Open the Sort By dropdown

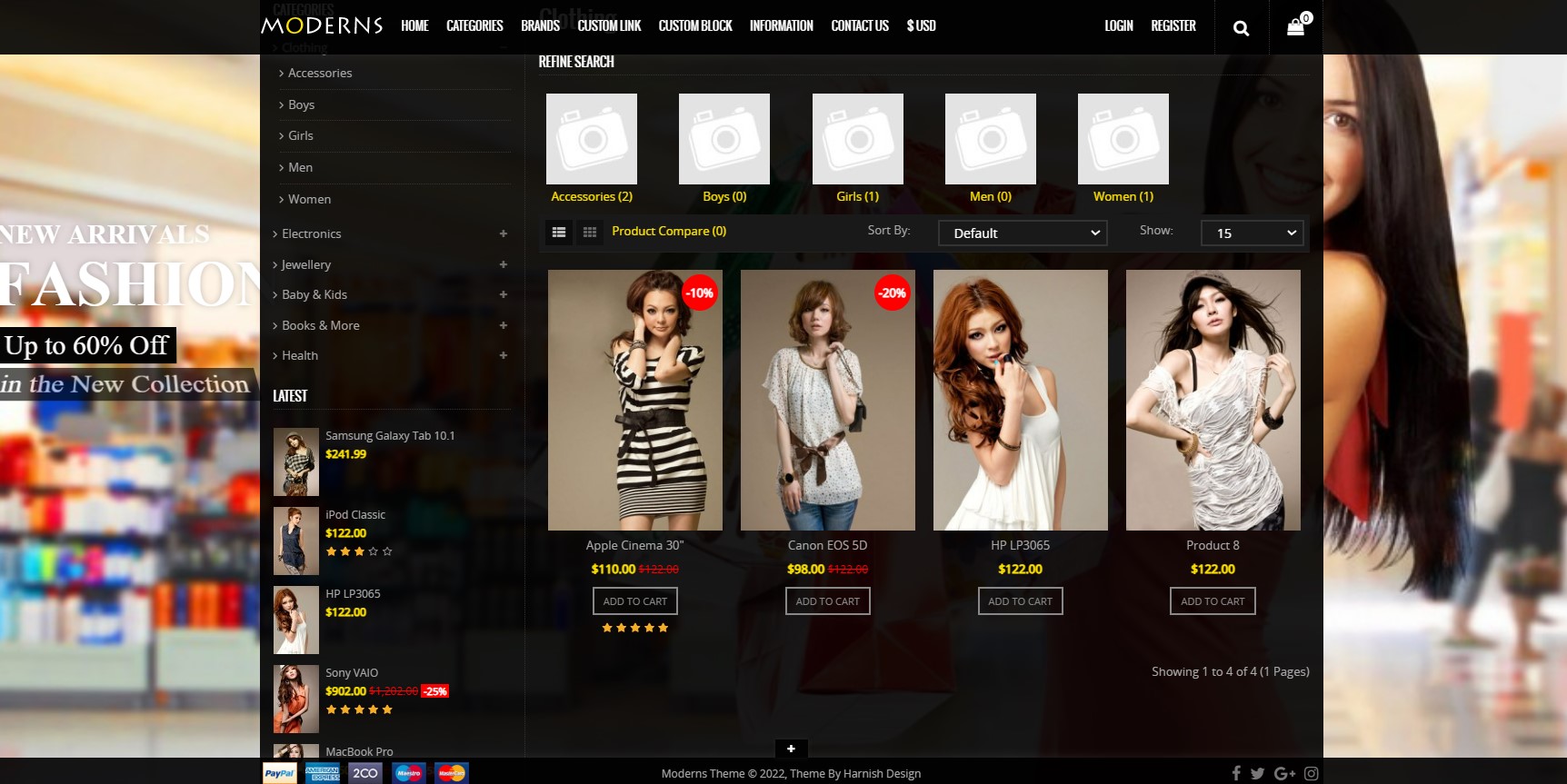coord(1023,233)
